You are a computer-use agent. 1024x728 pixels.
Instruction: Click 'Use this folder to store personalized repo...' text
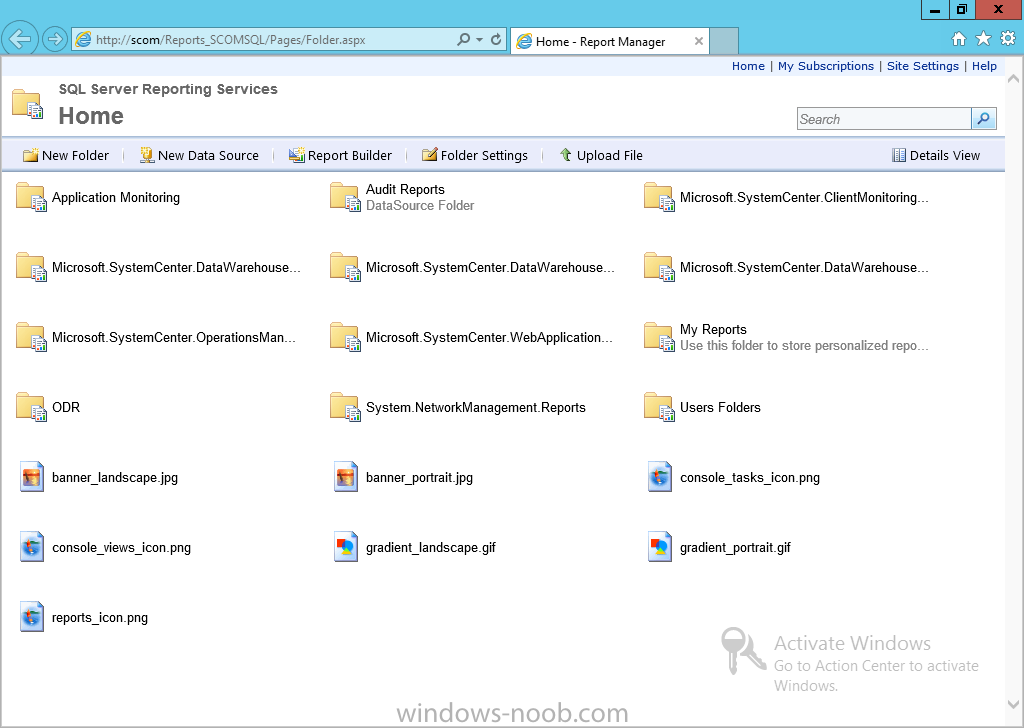coord(804,346)
